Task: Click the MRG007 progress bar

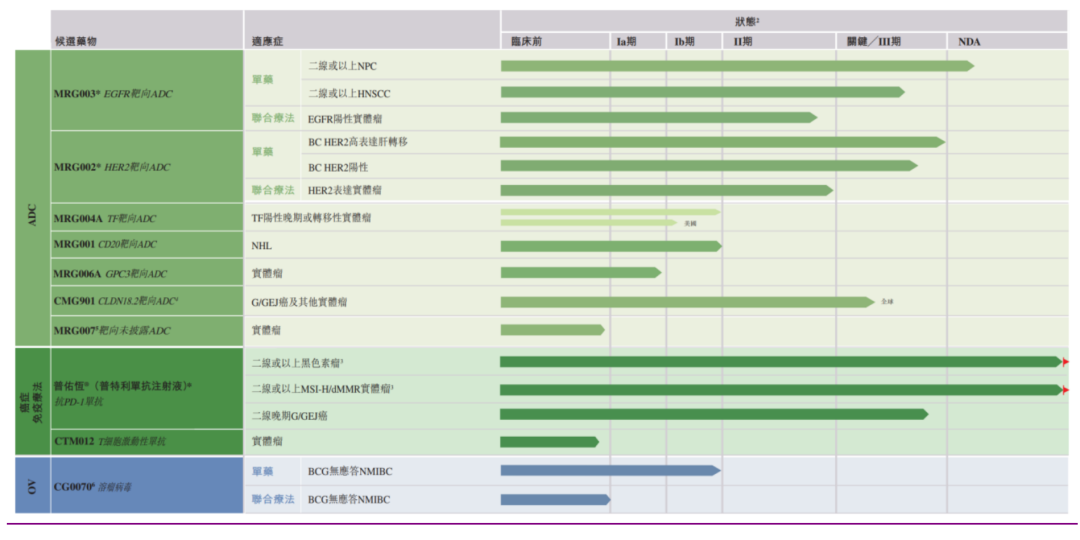Action: (x=552, y=330)
